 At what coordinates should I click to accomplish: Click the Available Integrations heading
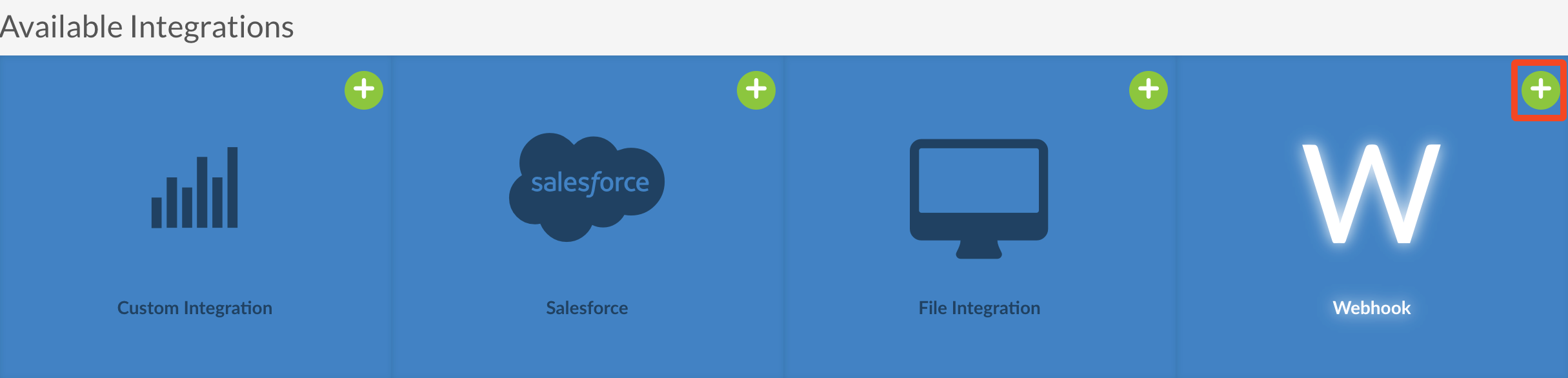coord(147,27)
